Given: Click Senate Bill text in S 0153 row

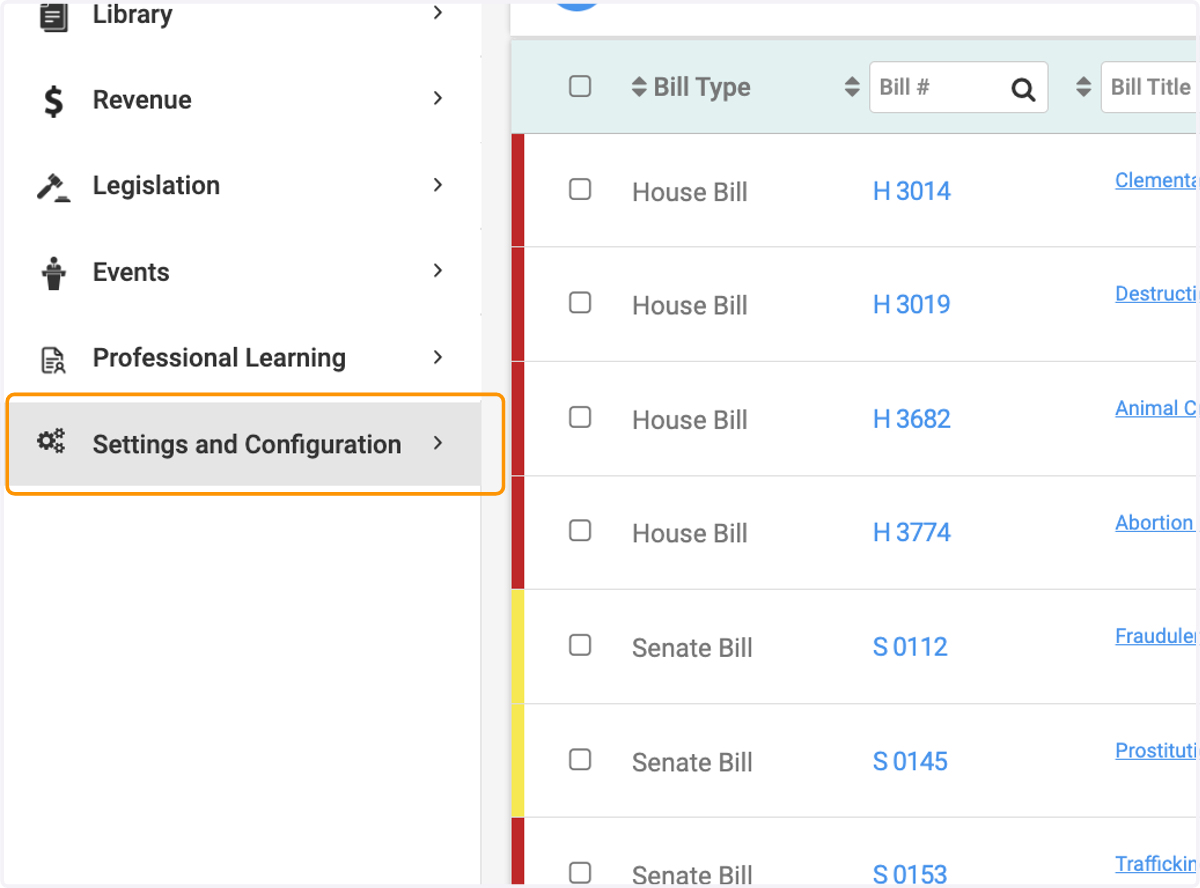Looking at the screenshot, I should click(x=692, y=875).
